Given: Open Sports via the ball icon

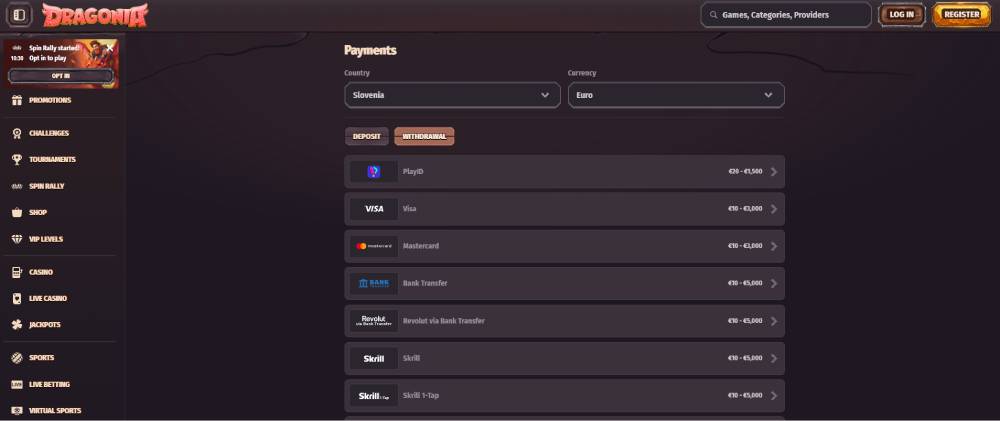Looking at the screenshot, I should click(x=17, y=358).
